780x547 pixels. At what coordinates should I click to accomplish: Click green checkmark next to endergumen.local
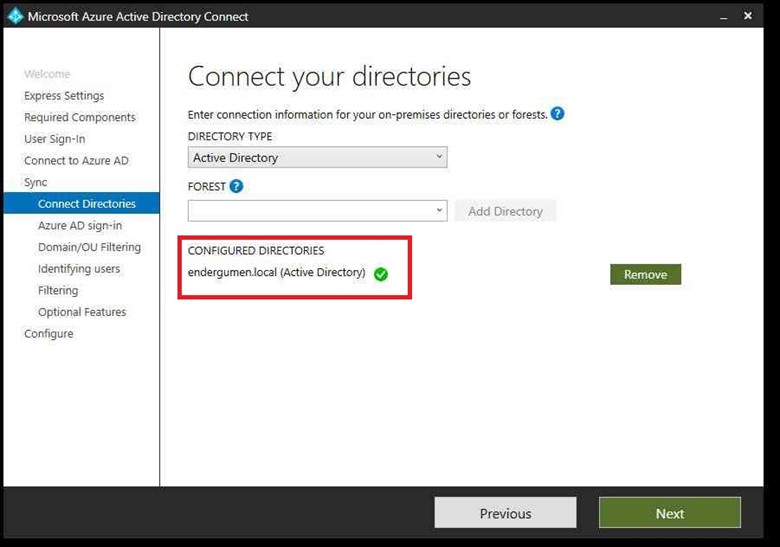[x=381, y=274]
